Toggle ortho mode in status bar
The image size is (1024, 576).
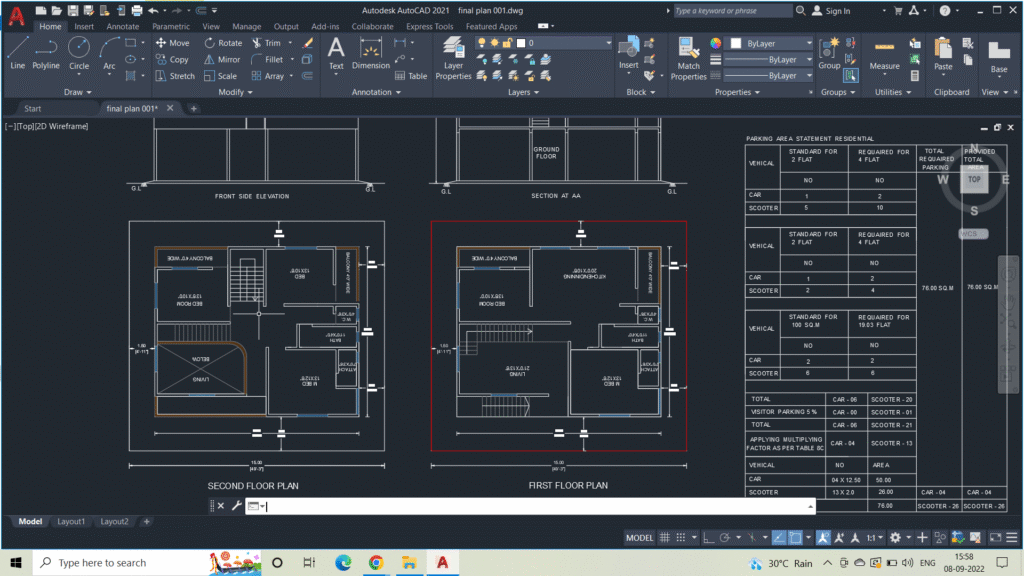(709, 537)
